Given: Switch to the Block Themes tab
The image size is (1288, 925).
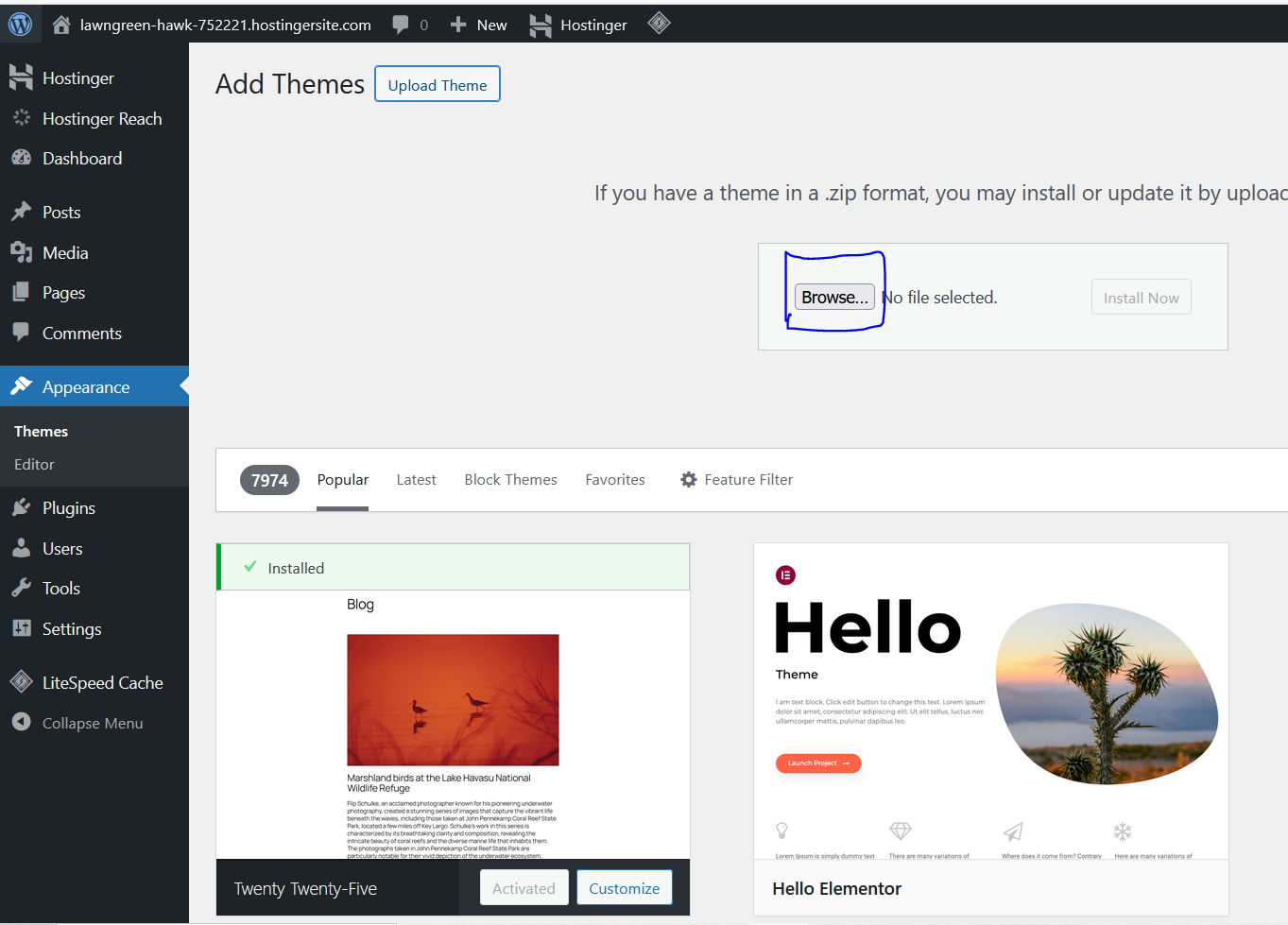Looking at the screenshot, I should pyautogui.click(x=510, y=479).
